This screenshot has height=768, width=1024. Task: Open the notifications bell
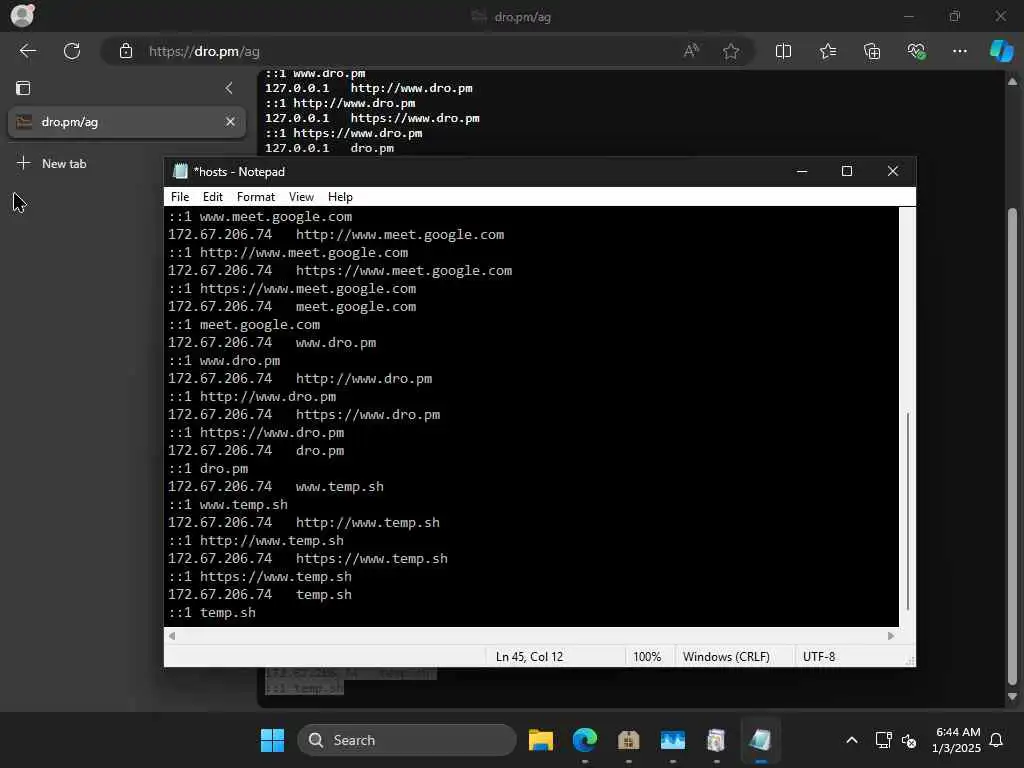pos(996,740)
